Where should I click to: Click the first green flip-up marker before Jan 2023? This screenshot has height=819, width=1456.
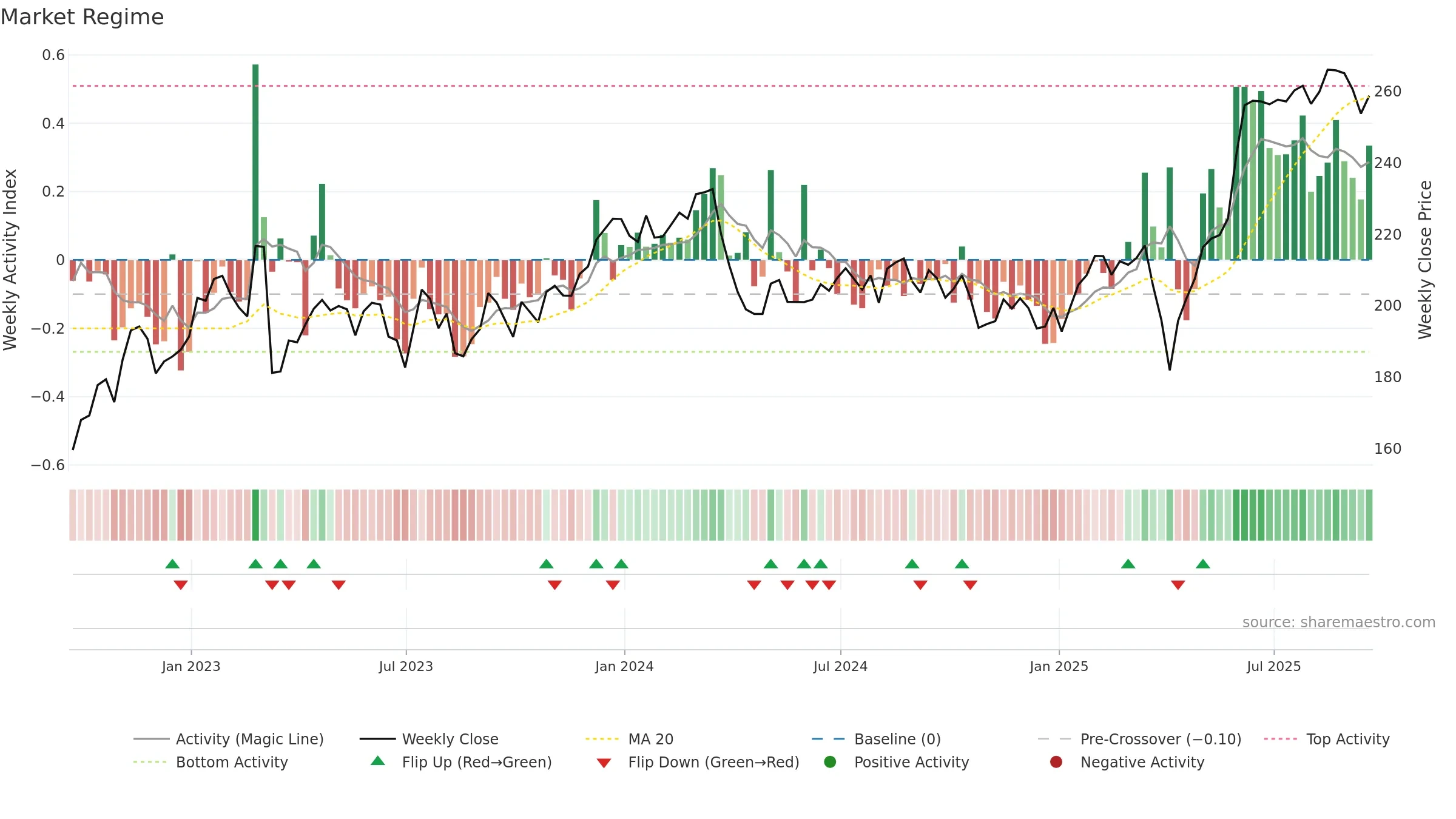(172, 564)
